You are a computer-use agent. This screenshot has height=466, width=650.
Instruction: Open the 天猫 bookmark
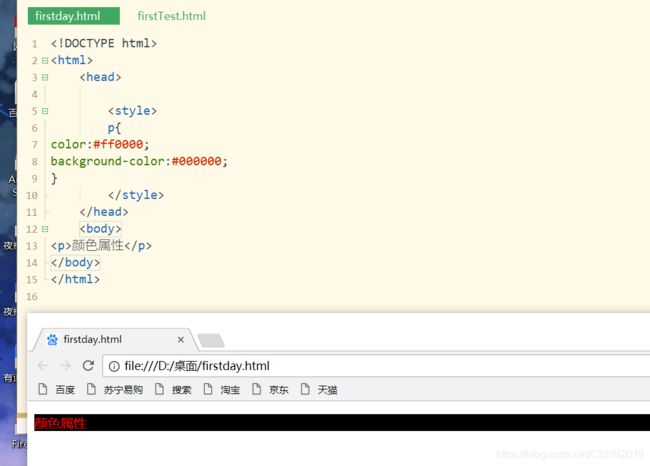pyautogui.click(x=319, y=390)
